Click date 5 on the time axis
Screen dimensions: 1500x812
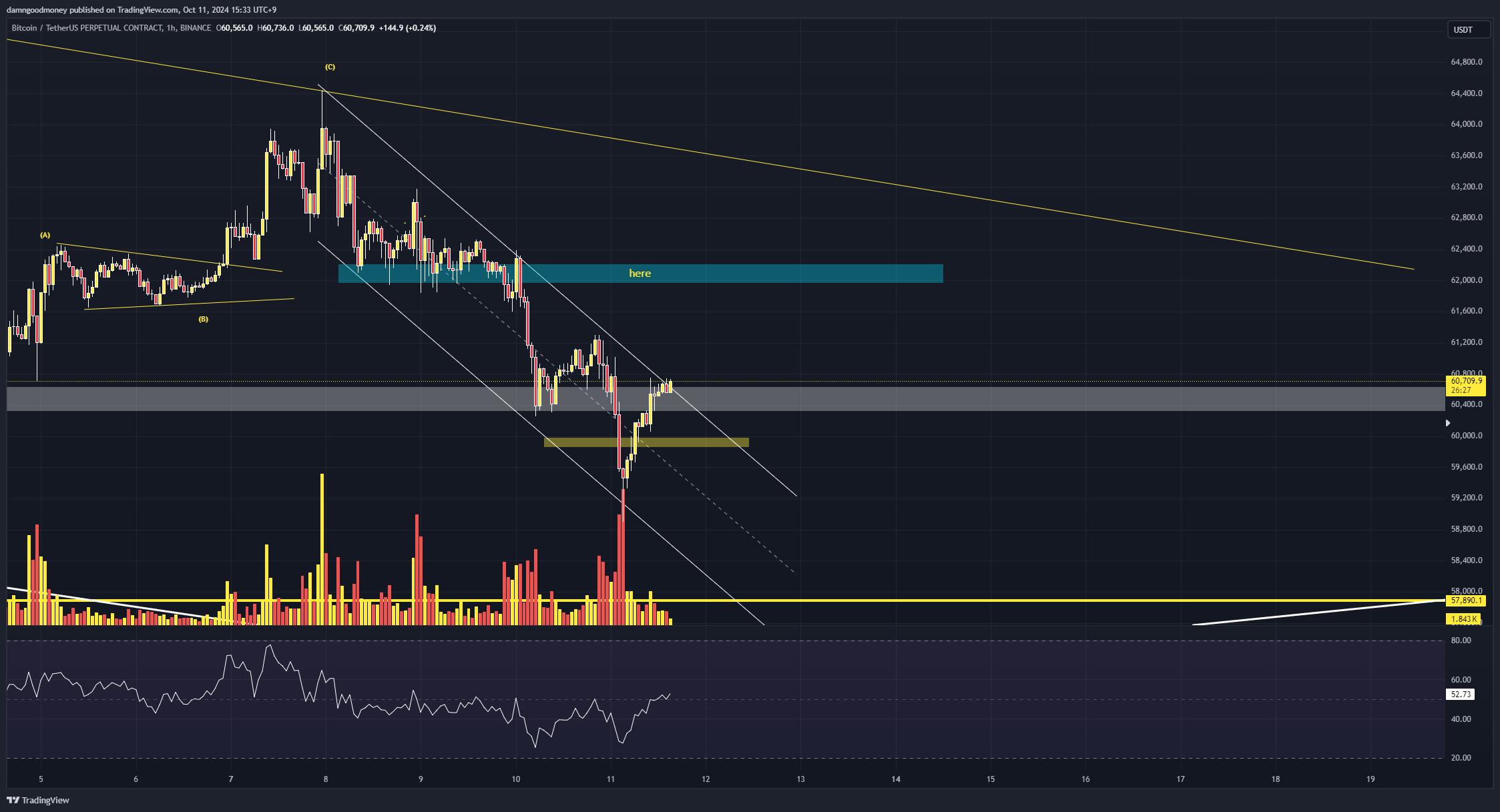click(41, 779)
